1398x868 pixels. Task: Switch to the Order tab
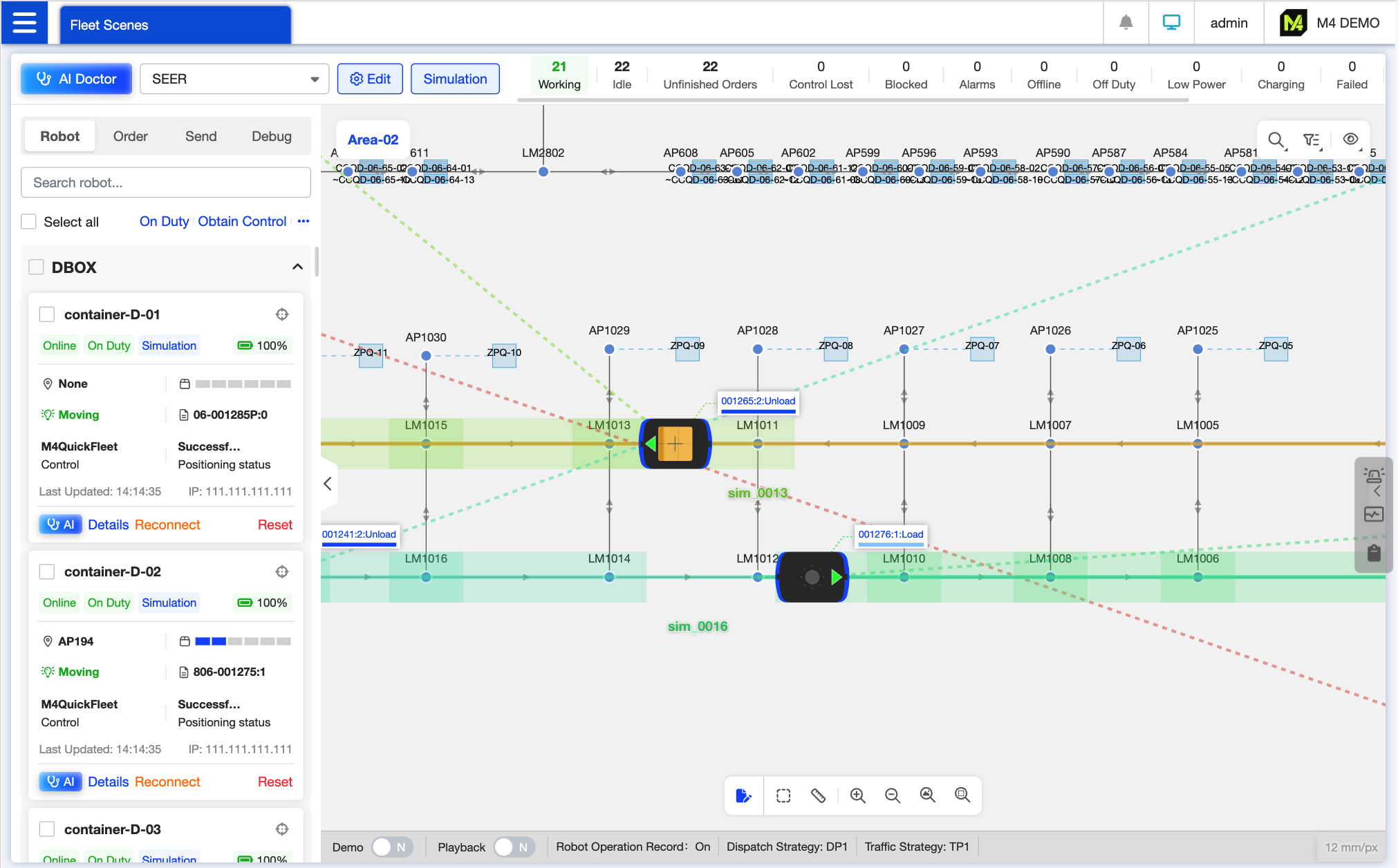coord(130,136)
